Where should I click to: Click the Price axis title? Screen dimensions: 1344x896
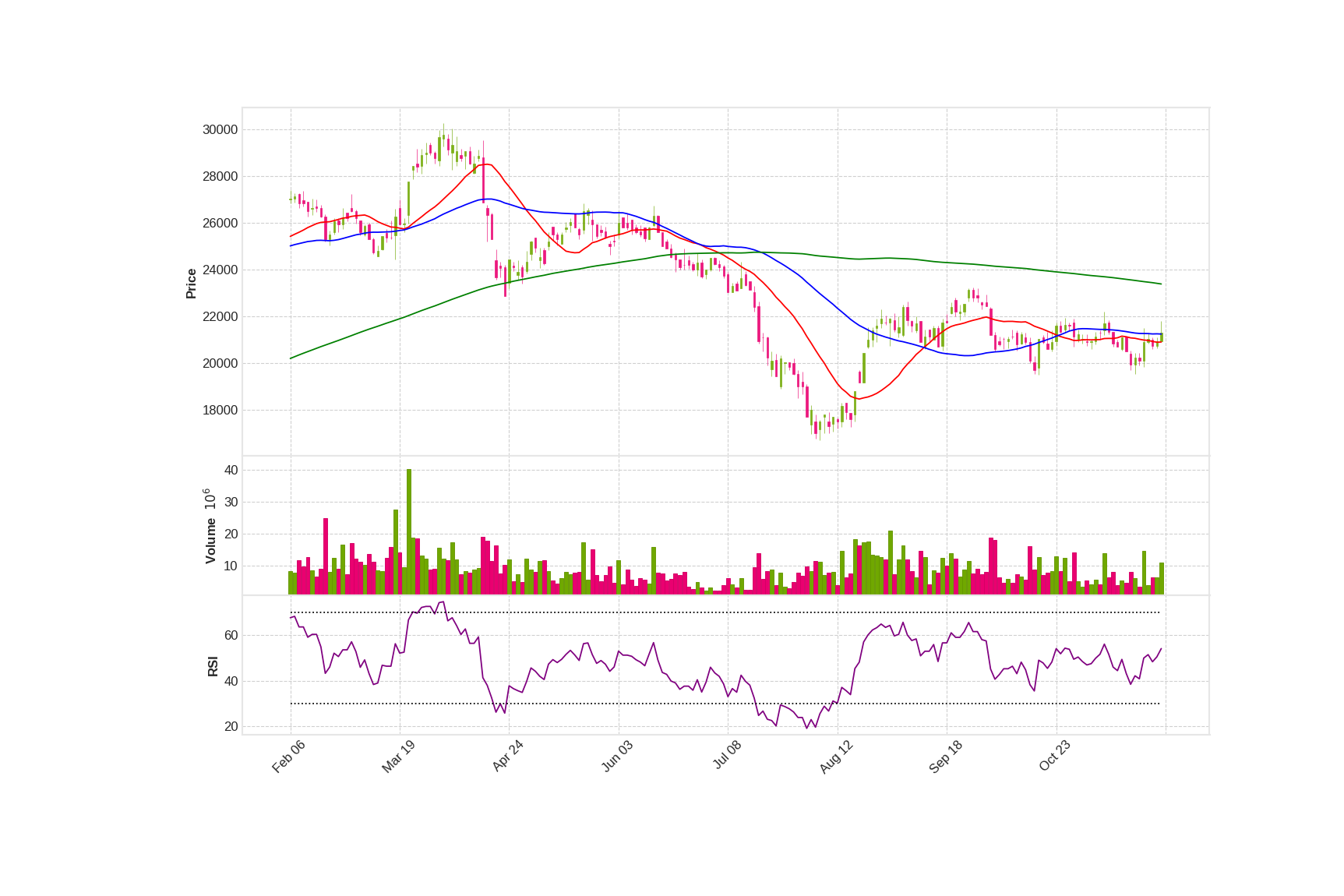[x=191, y=284]
